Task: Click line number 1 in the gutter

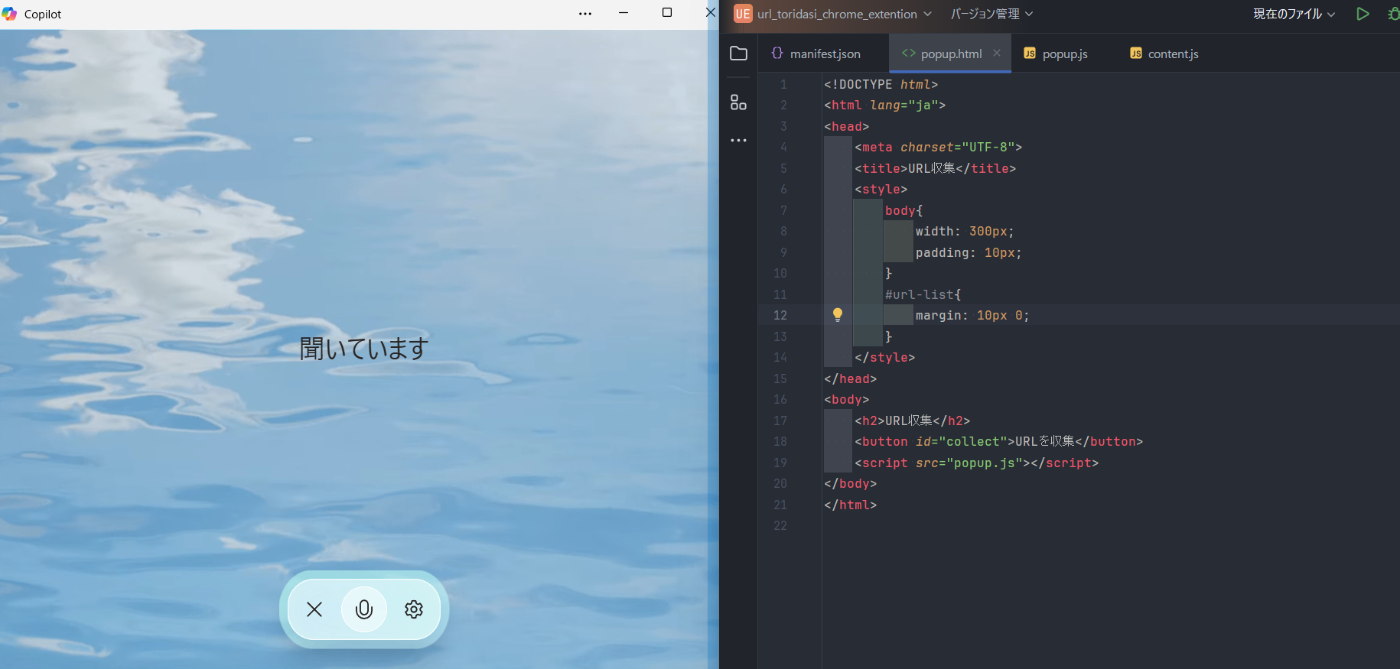Action: 784,85
